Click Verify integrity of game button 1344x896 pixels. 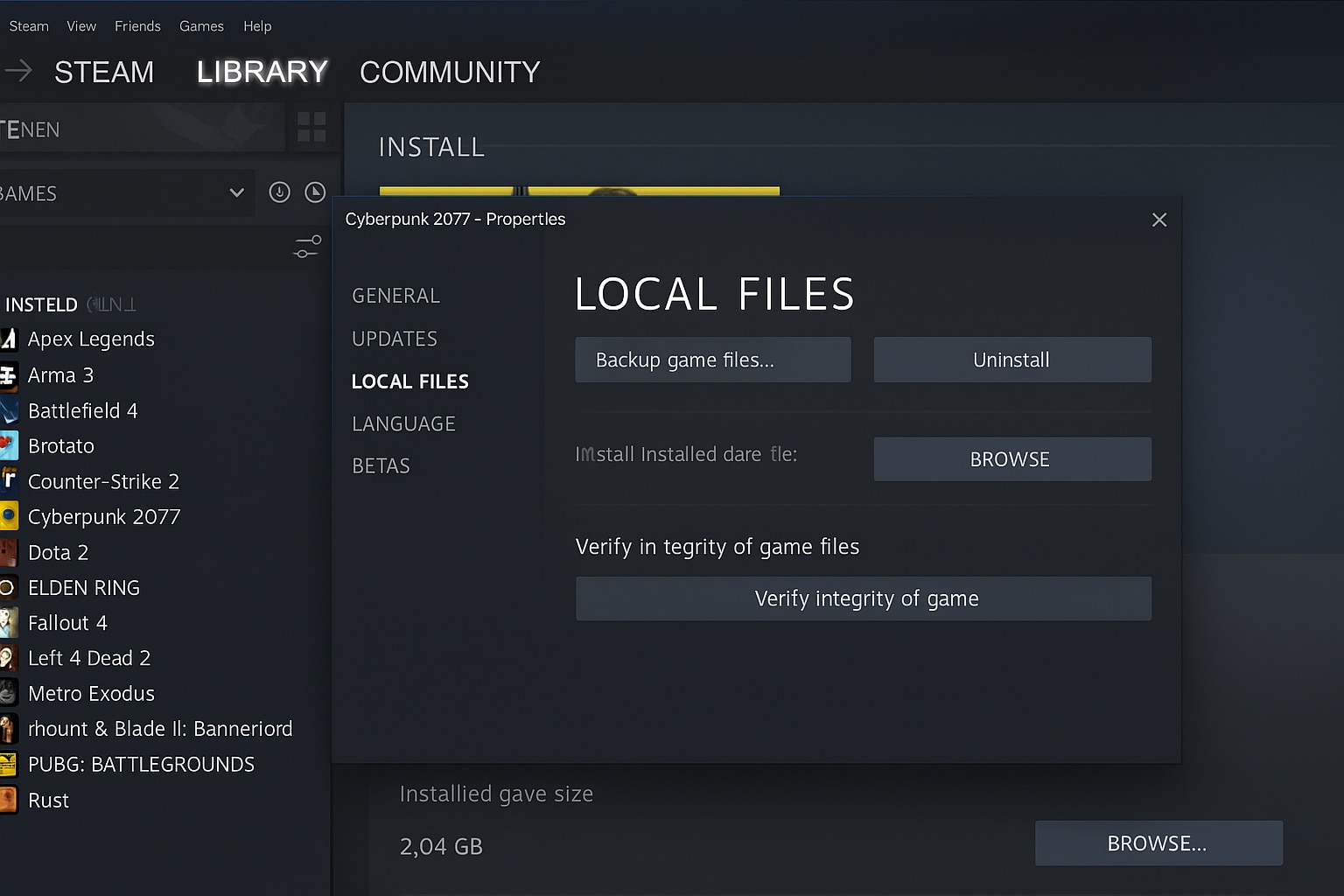click(x=864, y=598)
